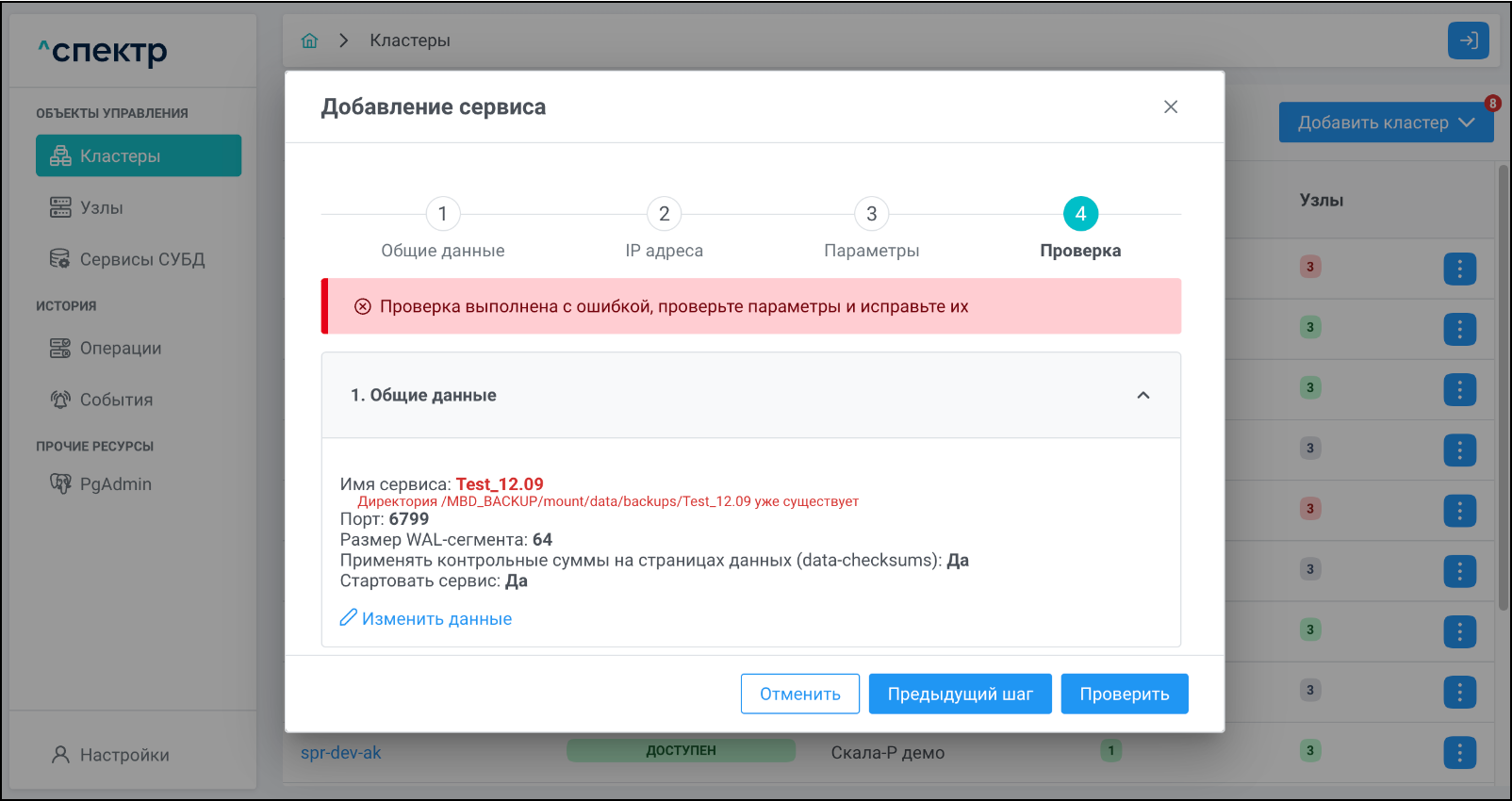The height and width of the screenshot is (801, 1512).
Task: Select step 4 Проверка
Action: point(1080,226)
